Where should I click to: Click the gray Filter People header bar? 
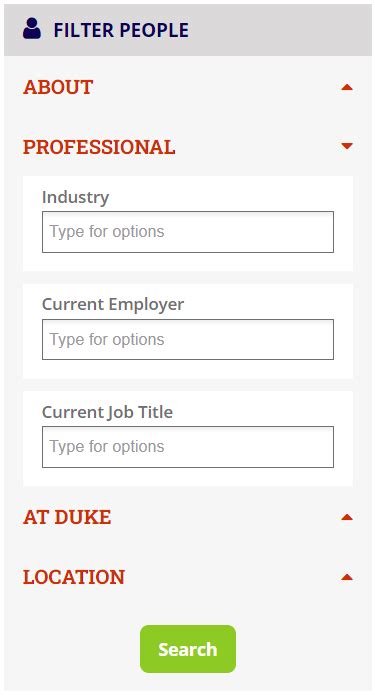click(x=188, y=30)
